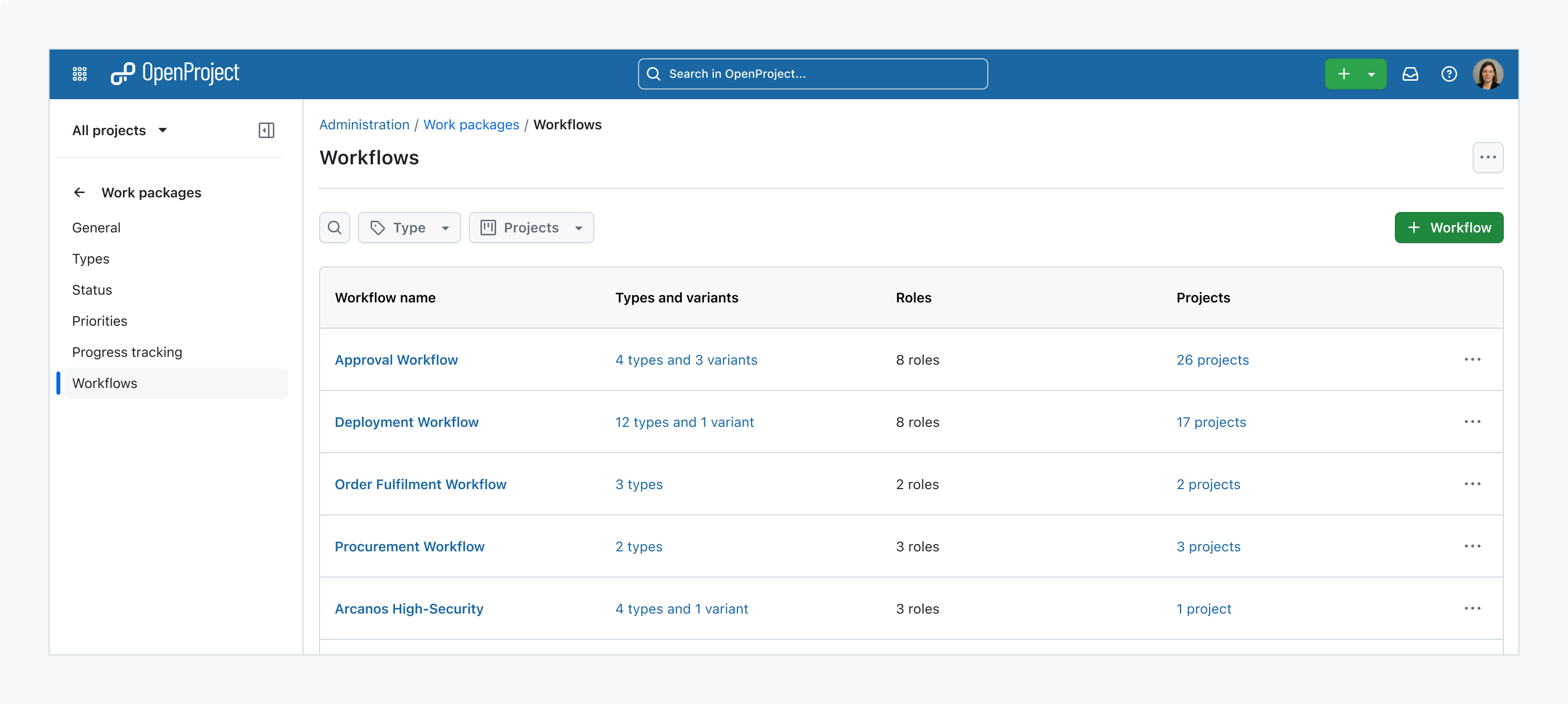The width and height of the screenshot is (1568, 704).
Task: Click the 26 projects link
Action: pyautogui.click(x=1212, y=360)
